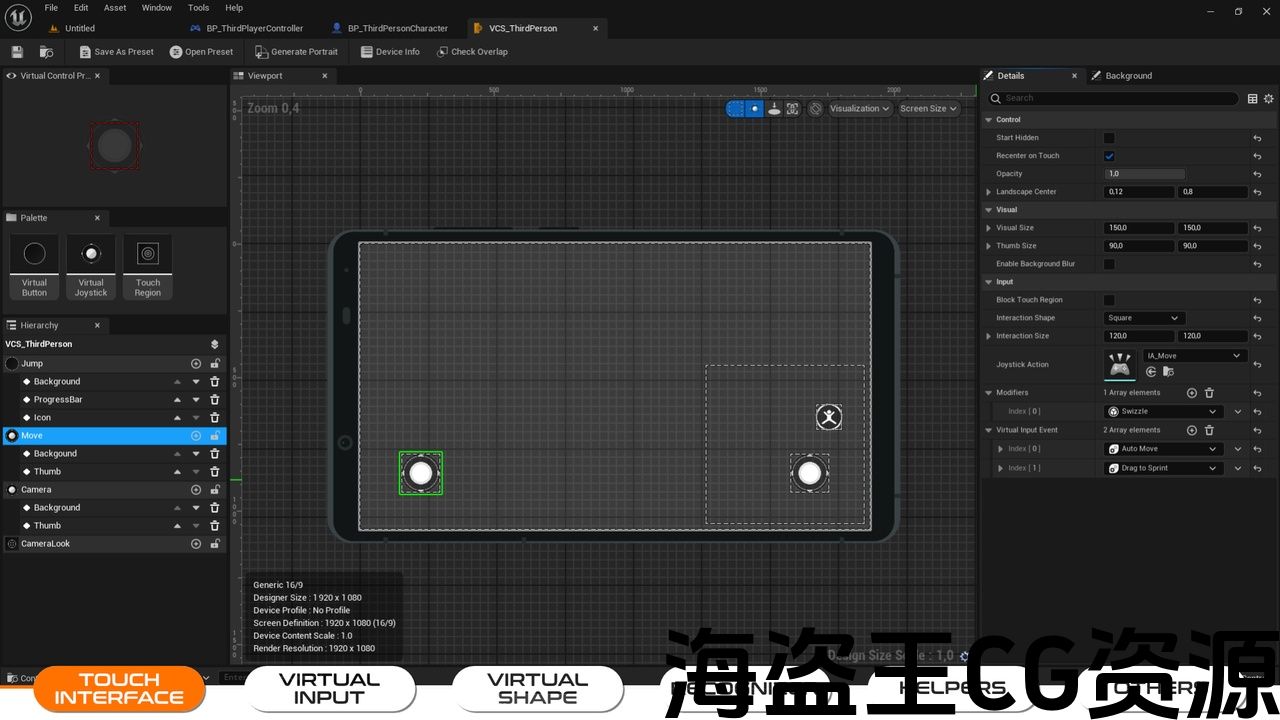Open the Details panel settings gear
1280x720 pixels.
(x=1269, y=98)
